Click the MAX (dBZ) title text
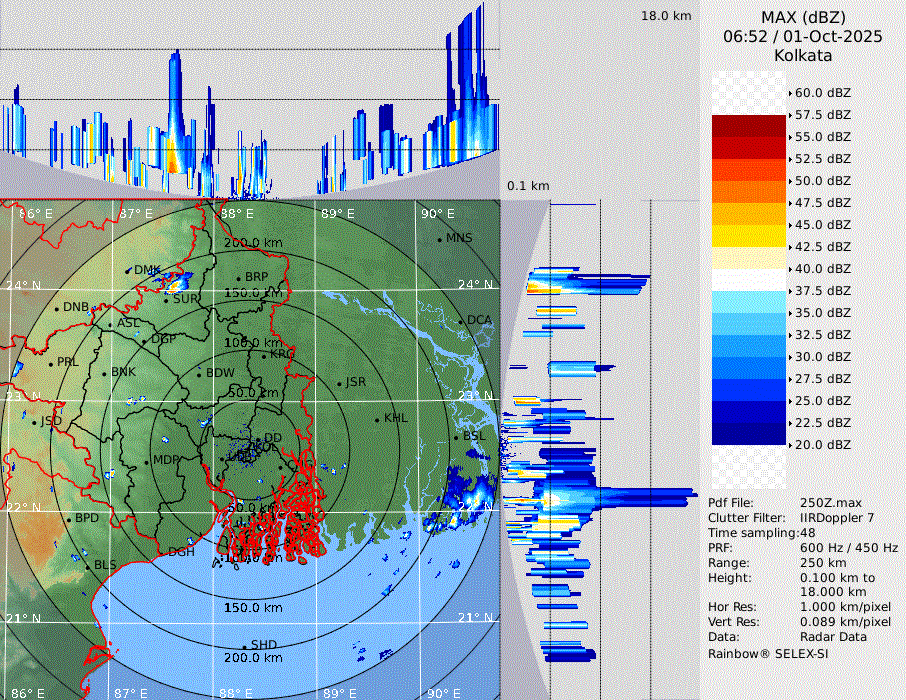This screenshot has width=906, height=700. click(803, 17)
